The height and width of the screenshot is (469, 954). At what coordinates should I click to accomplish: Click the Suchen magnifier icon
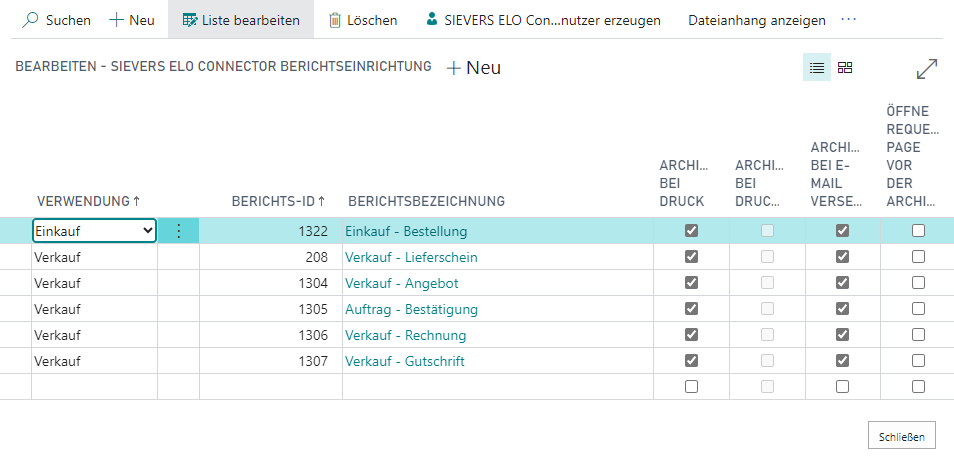click(31, 20)
